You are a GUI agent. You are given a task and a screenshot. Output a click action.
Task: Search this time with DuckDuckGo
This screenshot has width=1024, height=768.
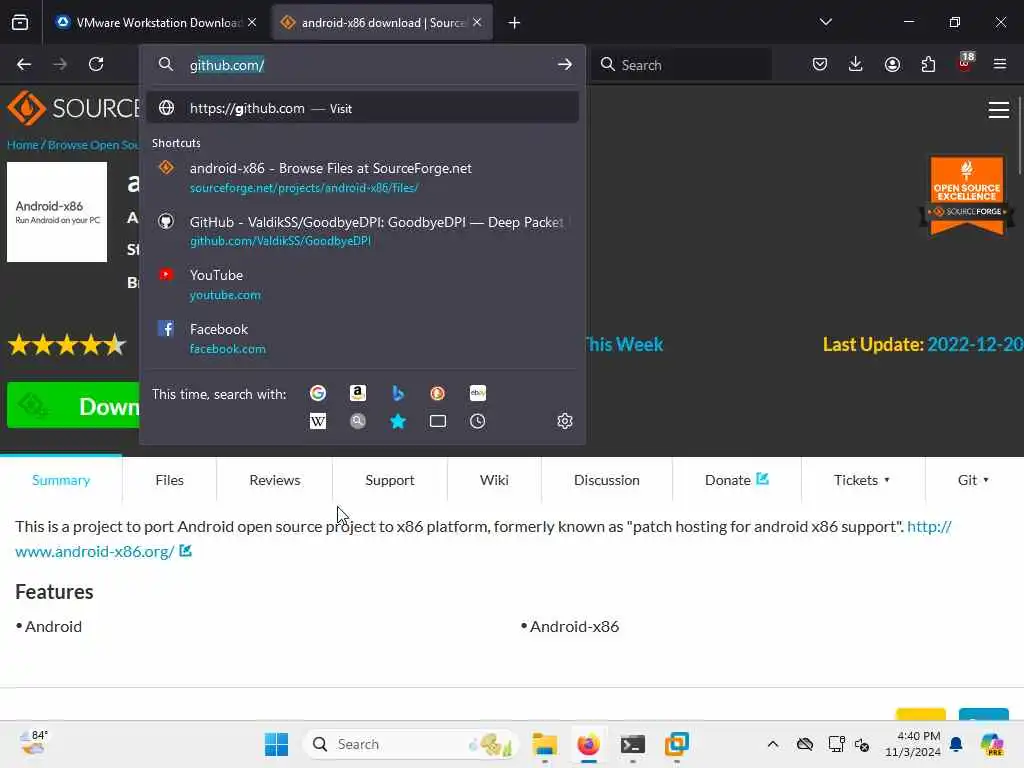[438, 393]
